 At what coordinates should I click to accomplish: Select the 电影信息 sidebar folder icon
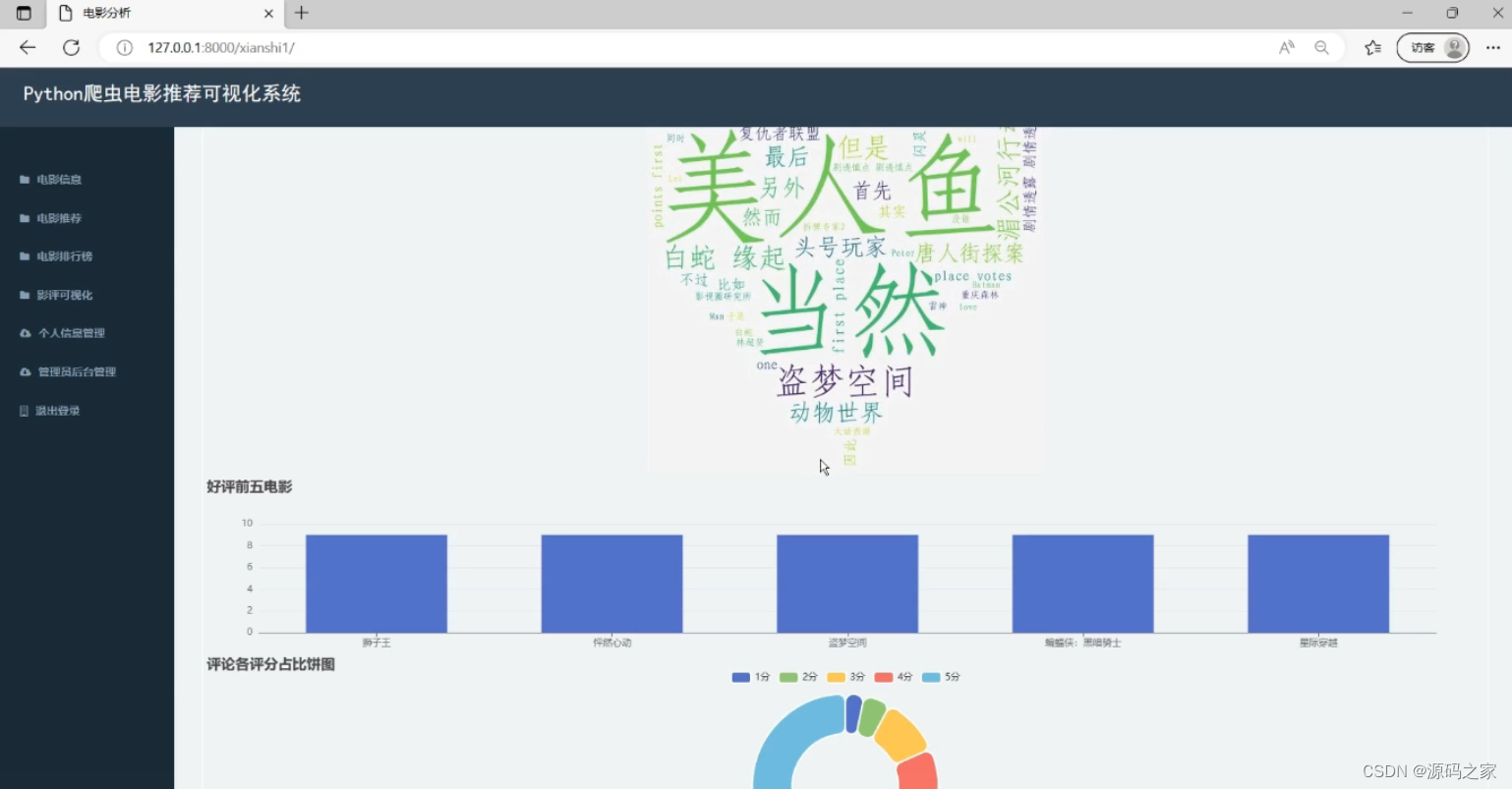point(24,180)
